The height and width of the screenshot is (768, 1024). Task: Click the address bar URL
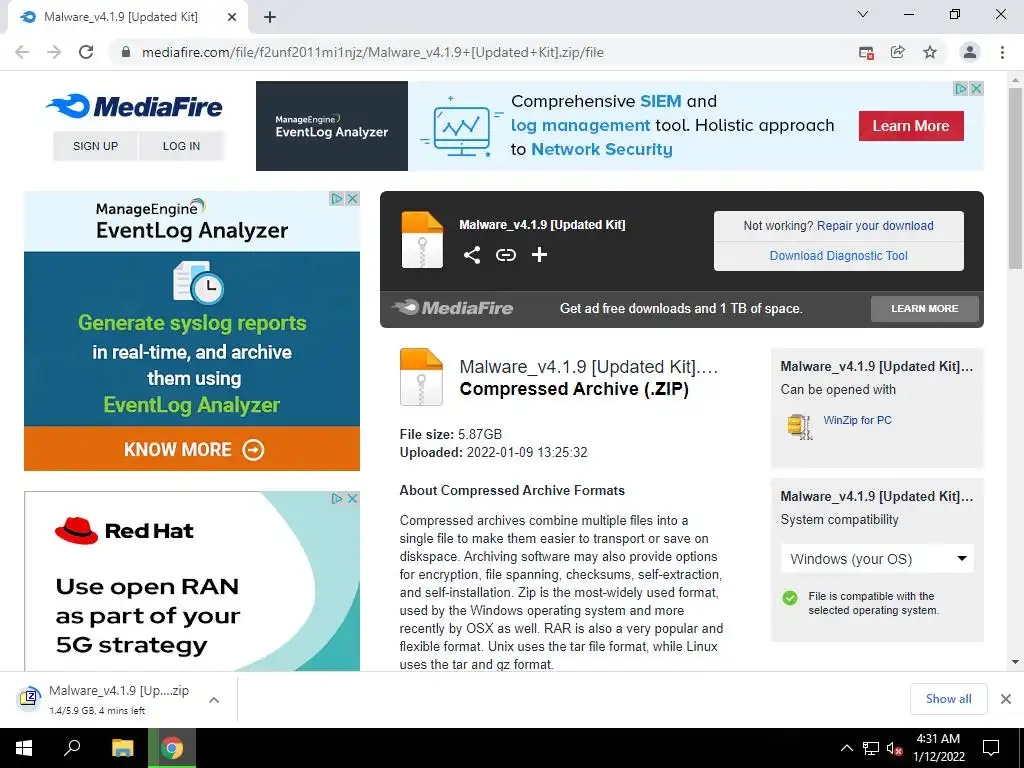pyautogui.click(x=372, y=52)
